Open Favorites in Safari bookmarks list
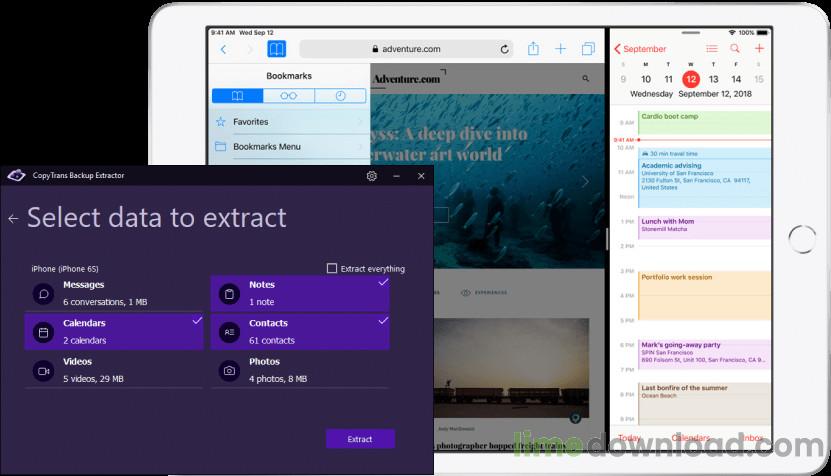The image size is (831, 476). point(289,122)
